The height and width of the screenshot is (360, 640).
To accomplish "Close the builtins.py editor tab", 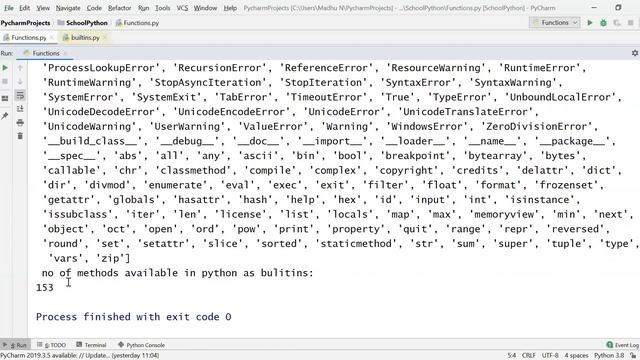I will tap(105, 38).
